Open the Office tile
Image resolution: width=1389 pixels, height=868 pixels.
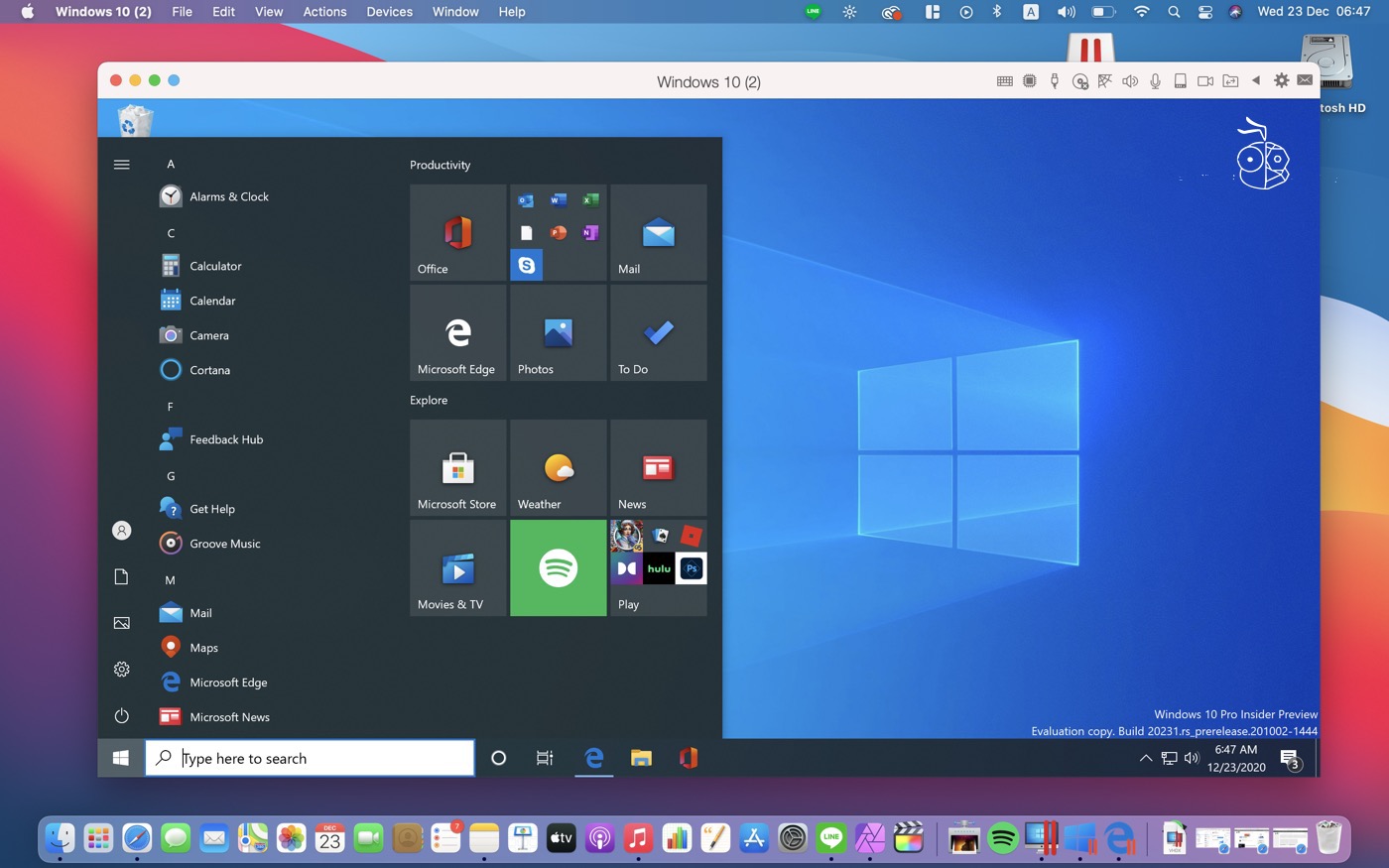point(457,232)
